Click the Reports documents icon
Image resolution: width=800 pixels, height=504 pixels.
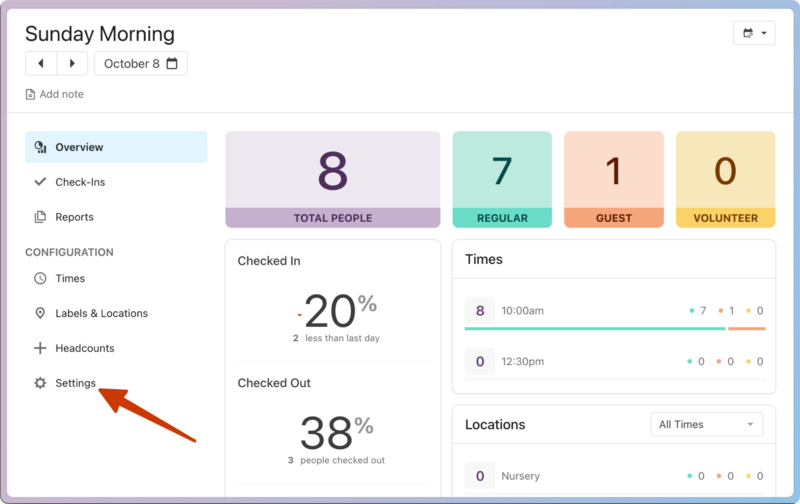(41, 217)
